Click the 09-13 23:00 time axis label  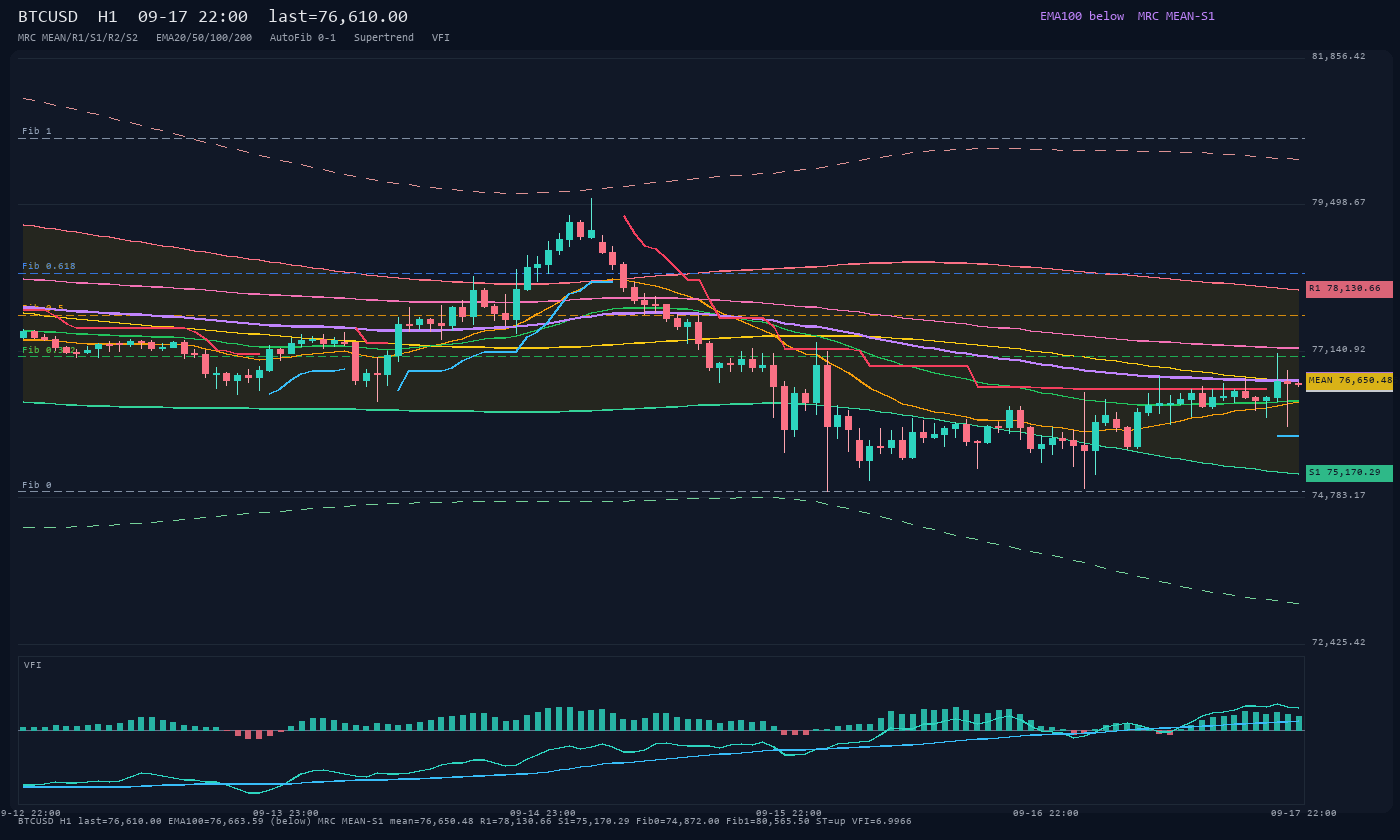[286, 813]
